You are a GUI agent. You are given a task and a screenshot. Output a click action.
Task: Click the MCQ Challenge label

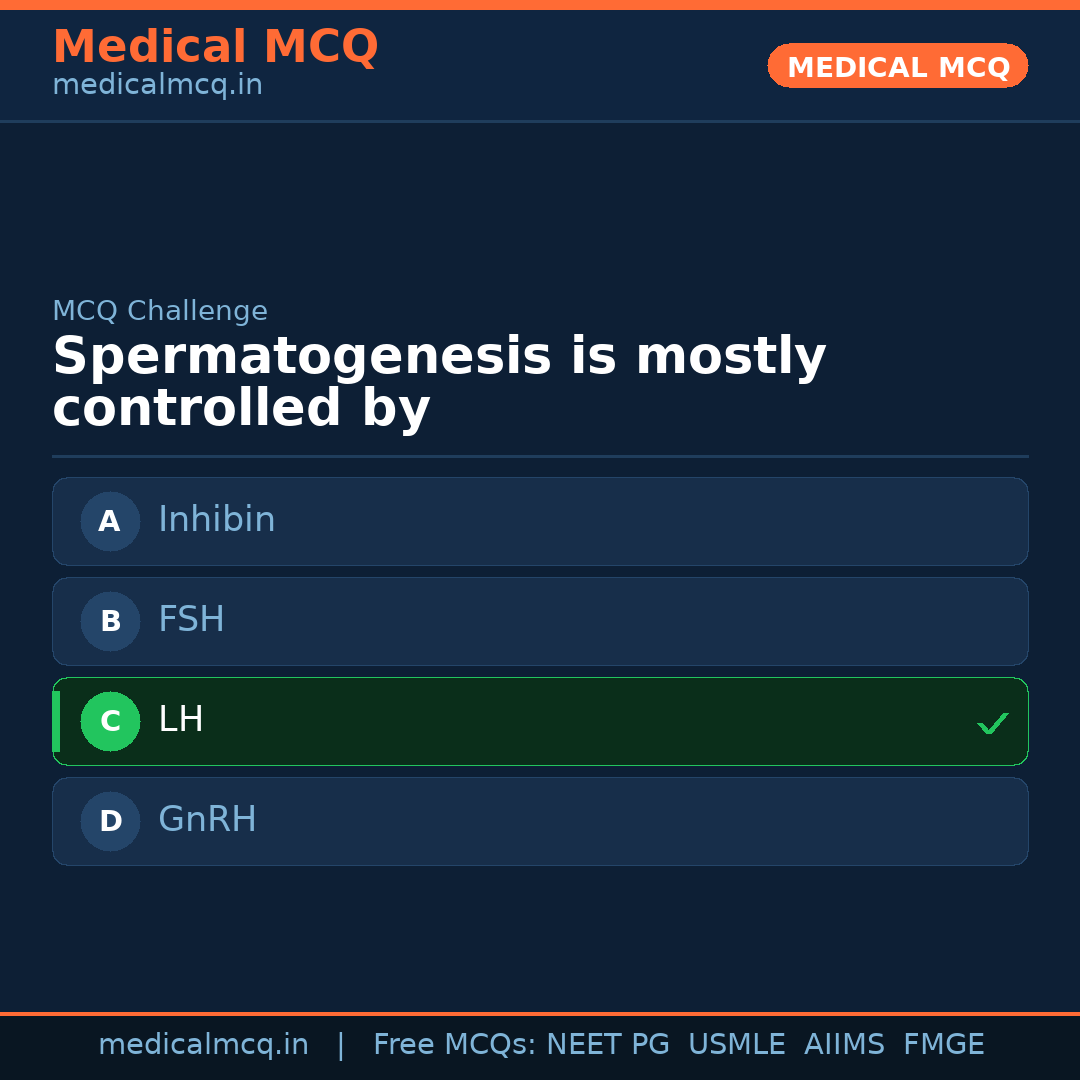[160, 311]
